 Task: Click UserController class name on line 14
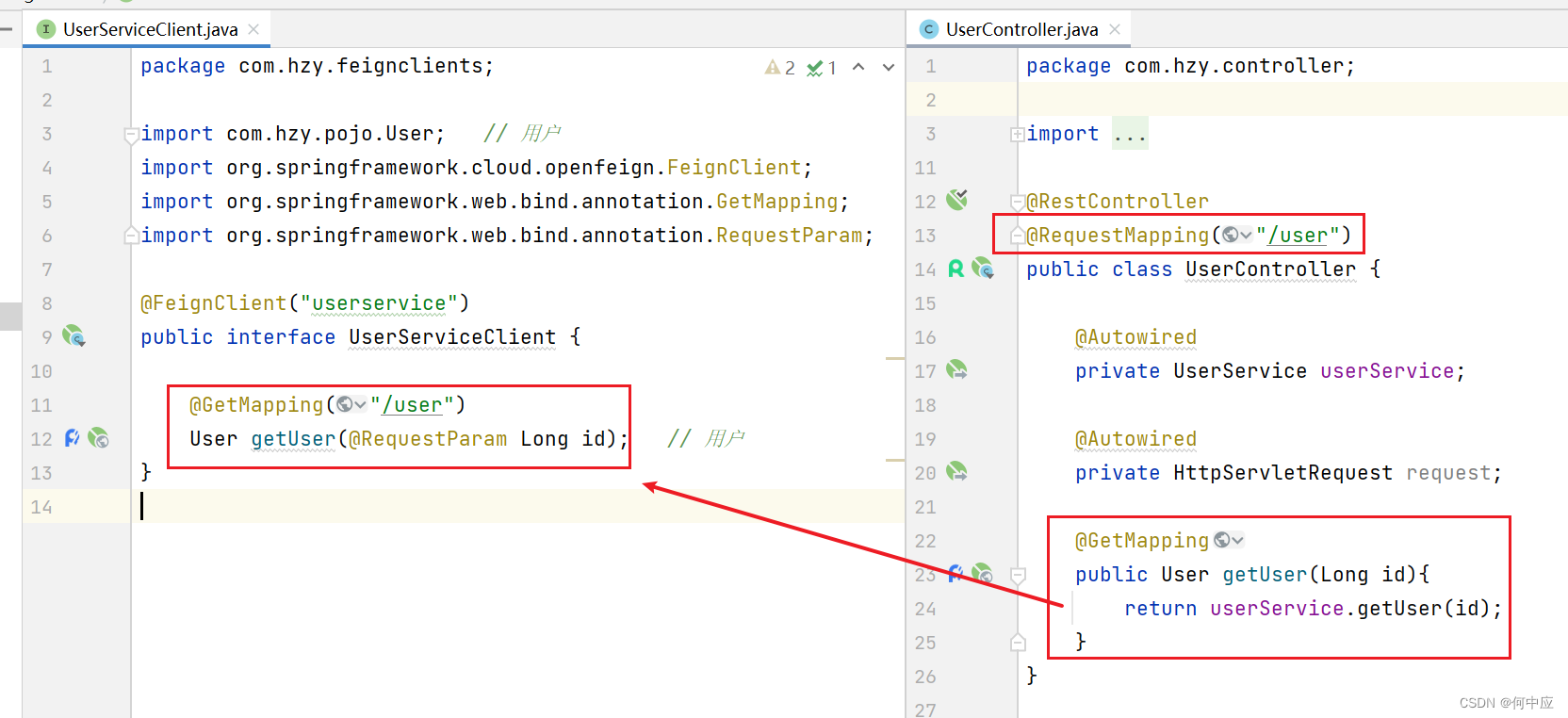point(1271,269)
